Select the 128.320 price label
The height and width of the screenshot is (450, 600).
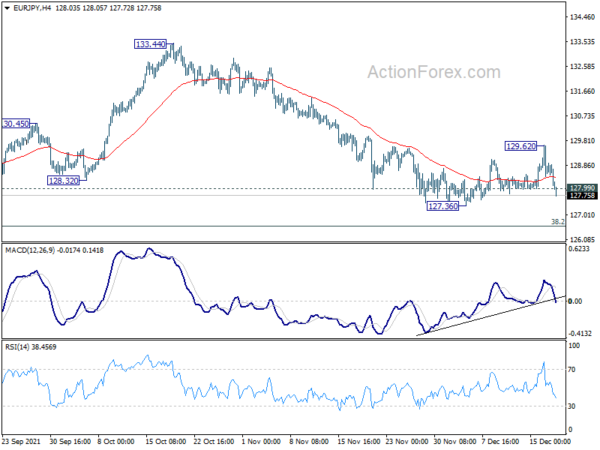click(64, 181)
